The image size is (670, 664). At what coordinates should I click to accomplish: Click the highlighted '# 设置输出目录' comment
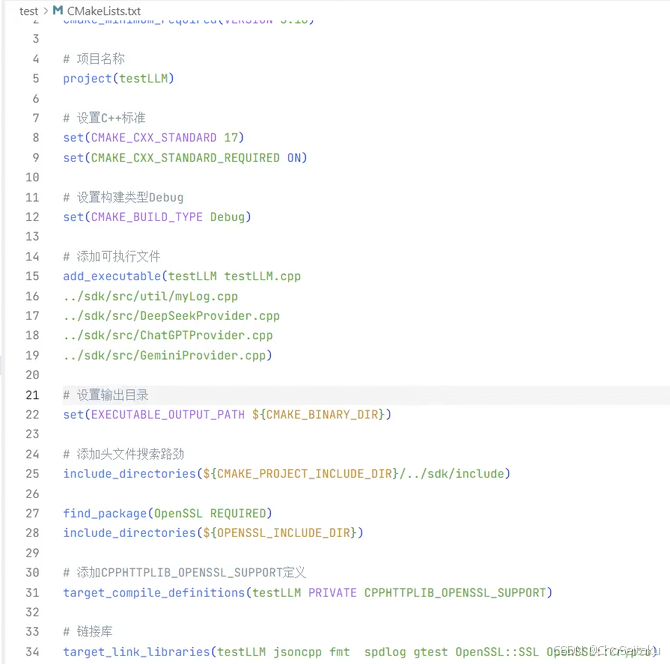[106, 395]
